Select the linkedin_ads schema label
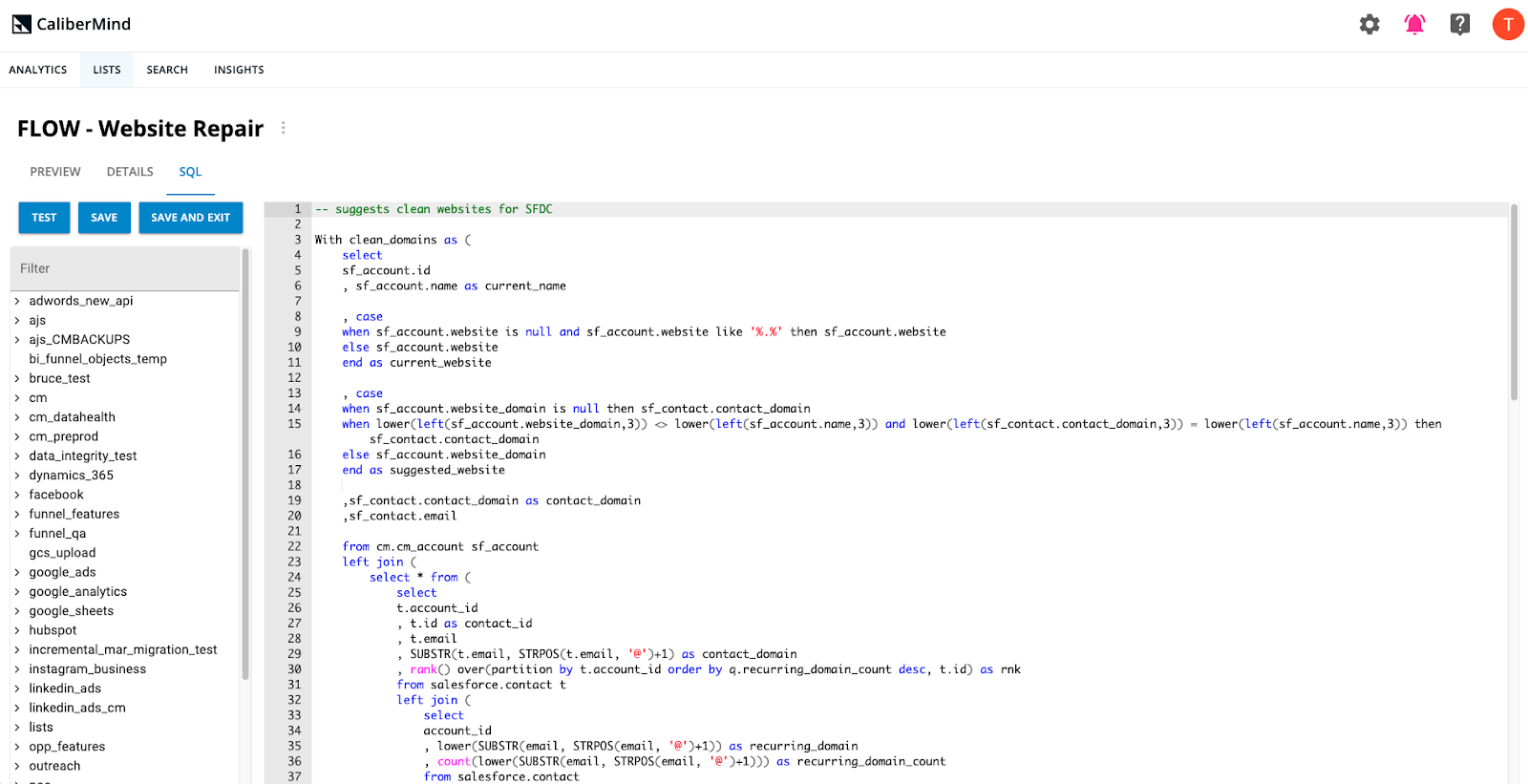This screenshot has width=1528, height=784. (65, 689)
